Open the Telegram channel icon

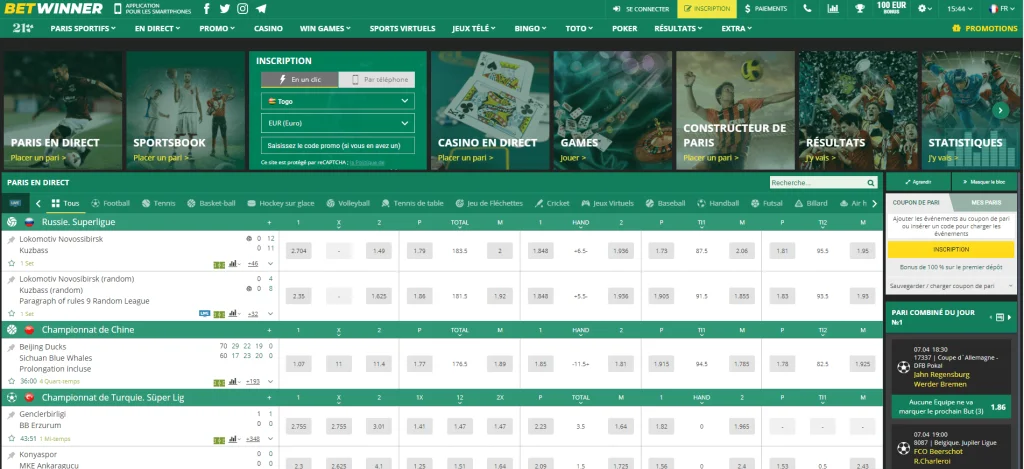point(261,8)
